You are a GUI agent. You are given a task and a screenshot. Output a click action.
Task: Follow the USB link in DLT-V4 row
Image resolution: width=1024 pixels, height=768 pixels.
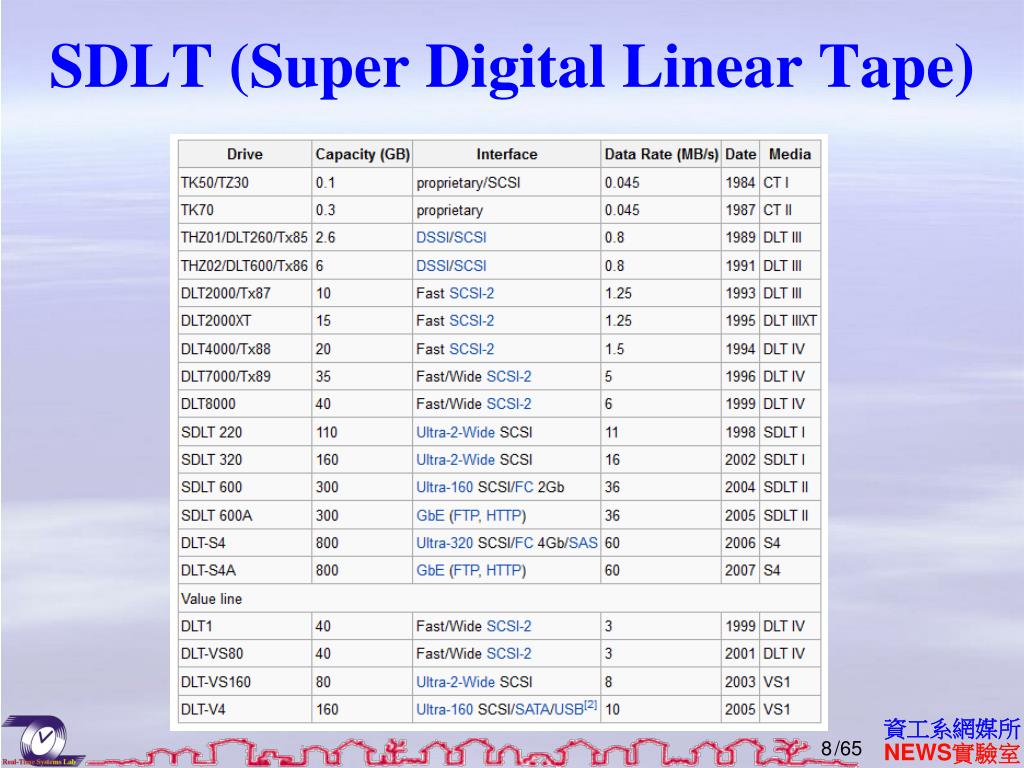[569, 709]
